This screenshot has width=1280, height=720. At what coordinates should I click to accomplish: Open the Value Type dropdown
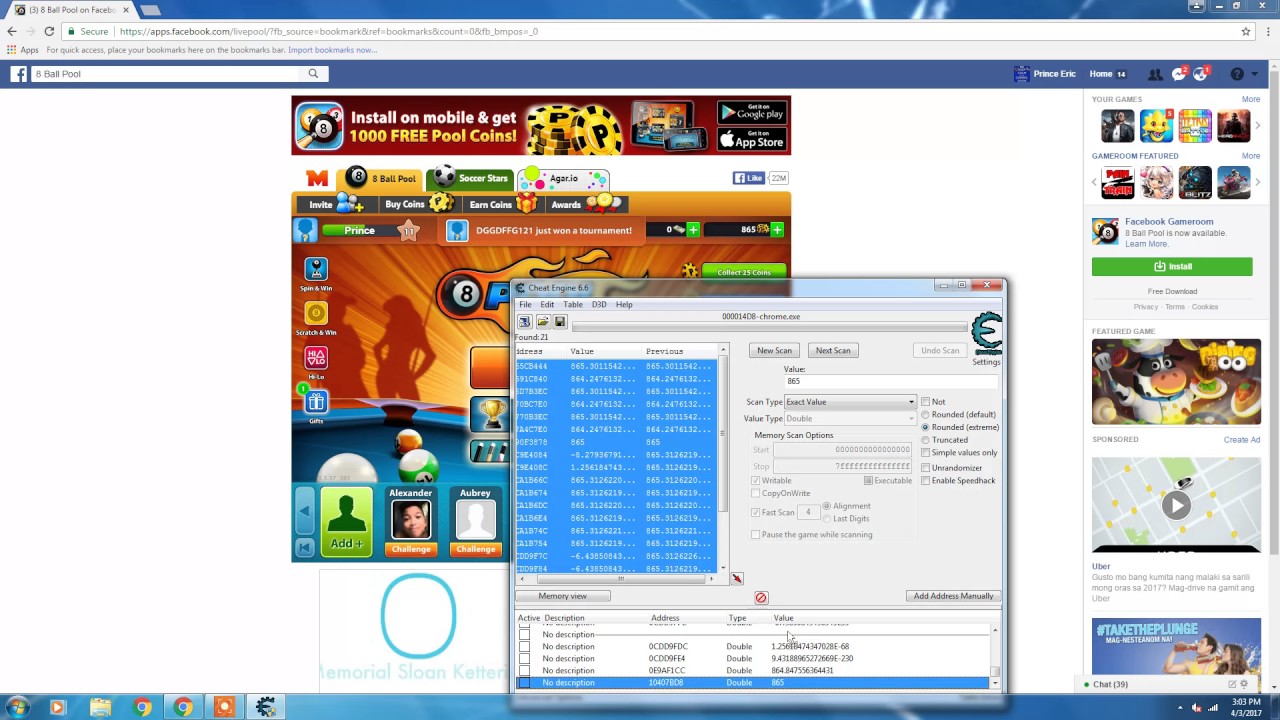pos(850,419)
